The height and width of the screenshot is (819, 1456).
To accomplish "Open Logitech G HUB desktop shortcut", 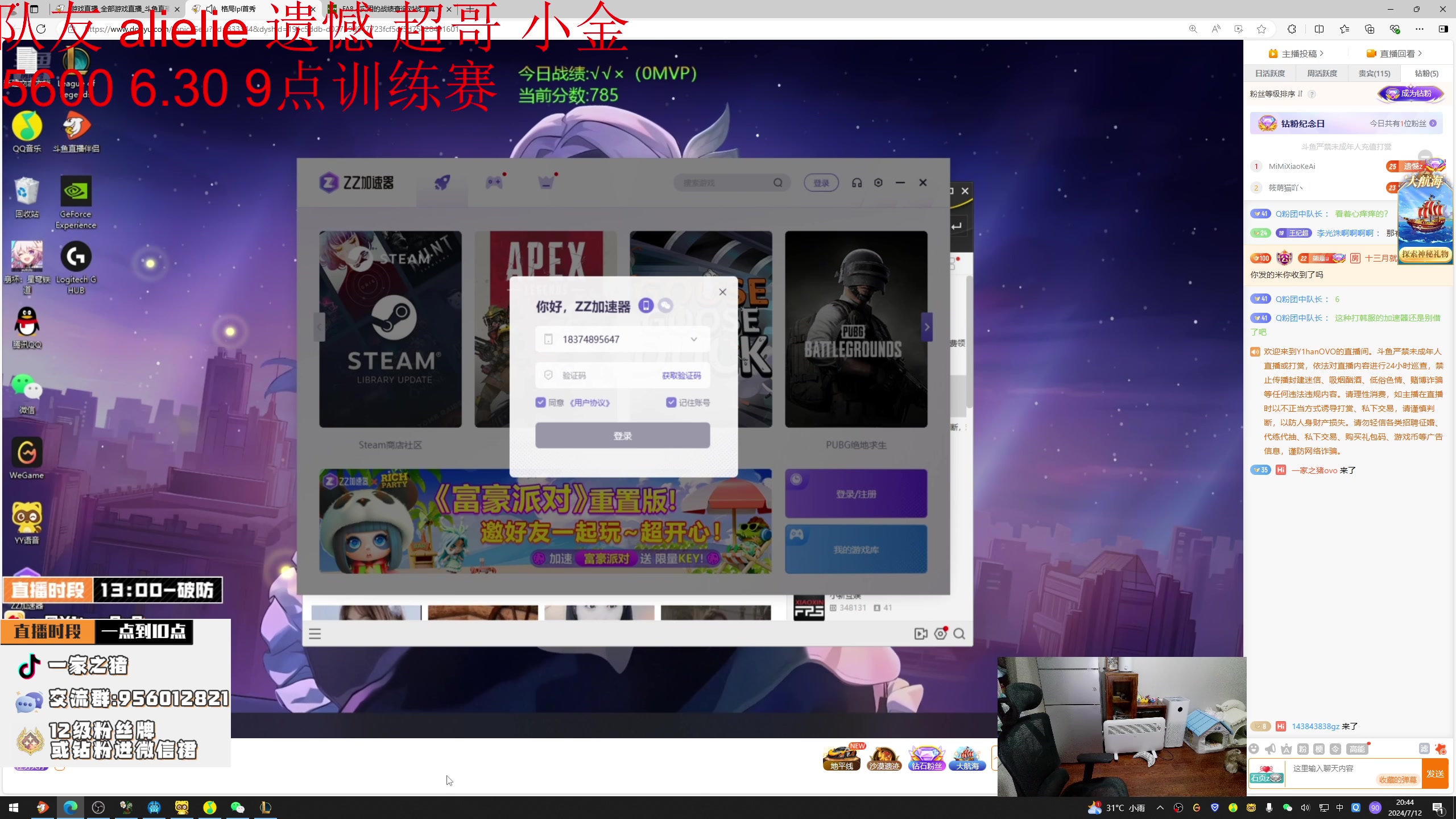I will pos(76,267).
